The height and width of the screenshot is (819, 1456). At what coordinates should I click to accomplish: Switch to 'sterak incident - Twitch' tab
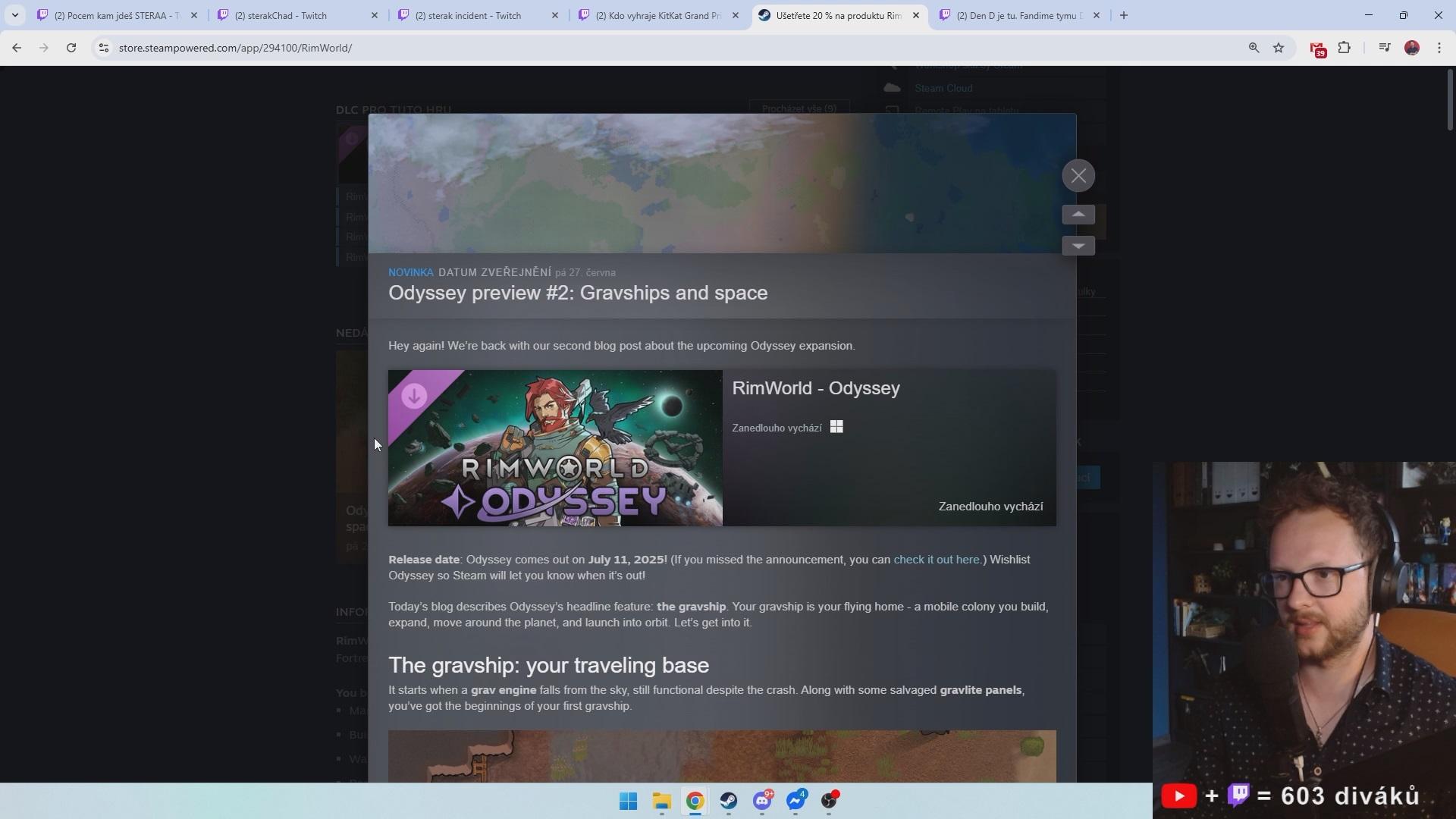tap(479, 15)
